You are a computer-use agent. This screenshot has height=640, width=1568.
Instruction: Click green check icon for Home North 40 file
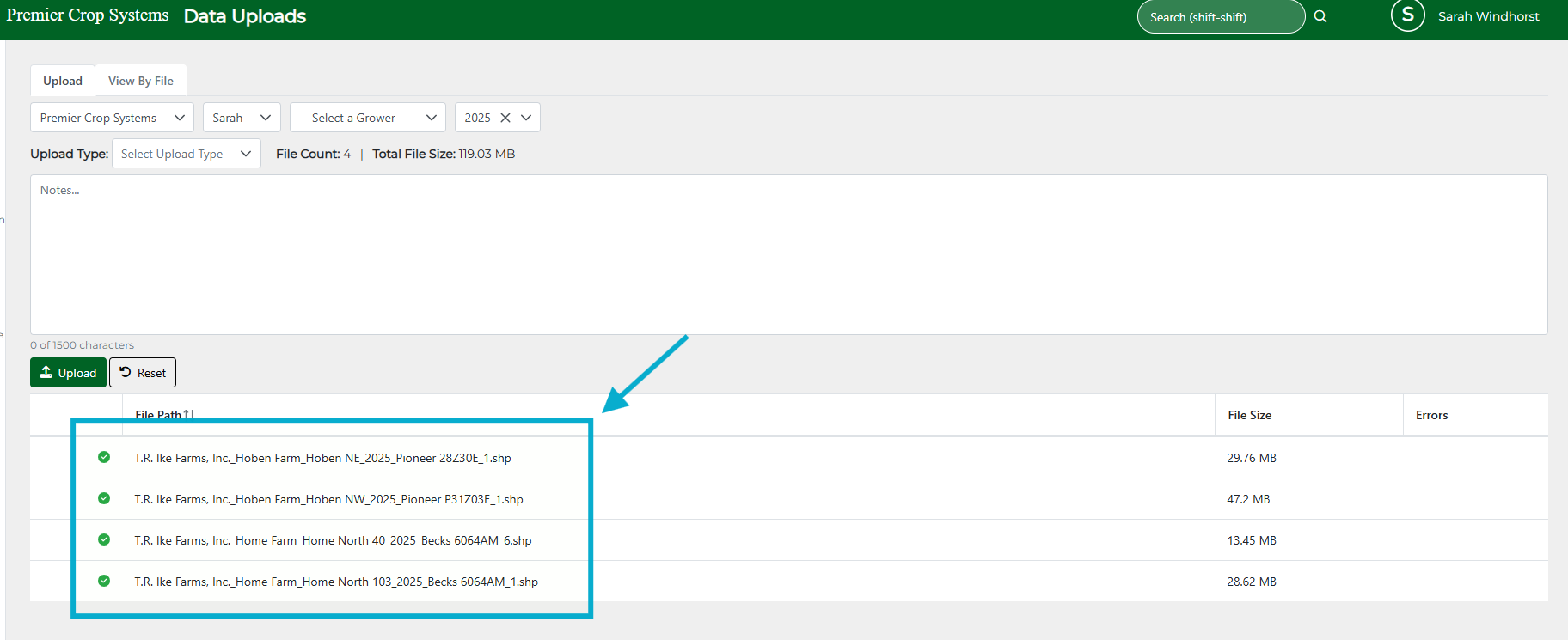[x=104, y=539]
